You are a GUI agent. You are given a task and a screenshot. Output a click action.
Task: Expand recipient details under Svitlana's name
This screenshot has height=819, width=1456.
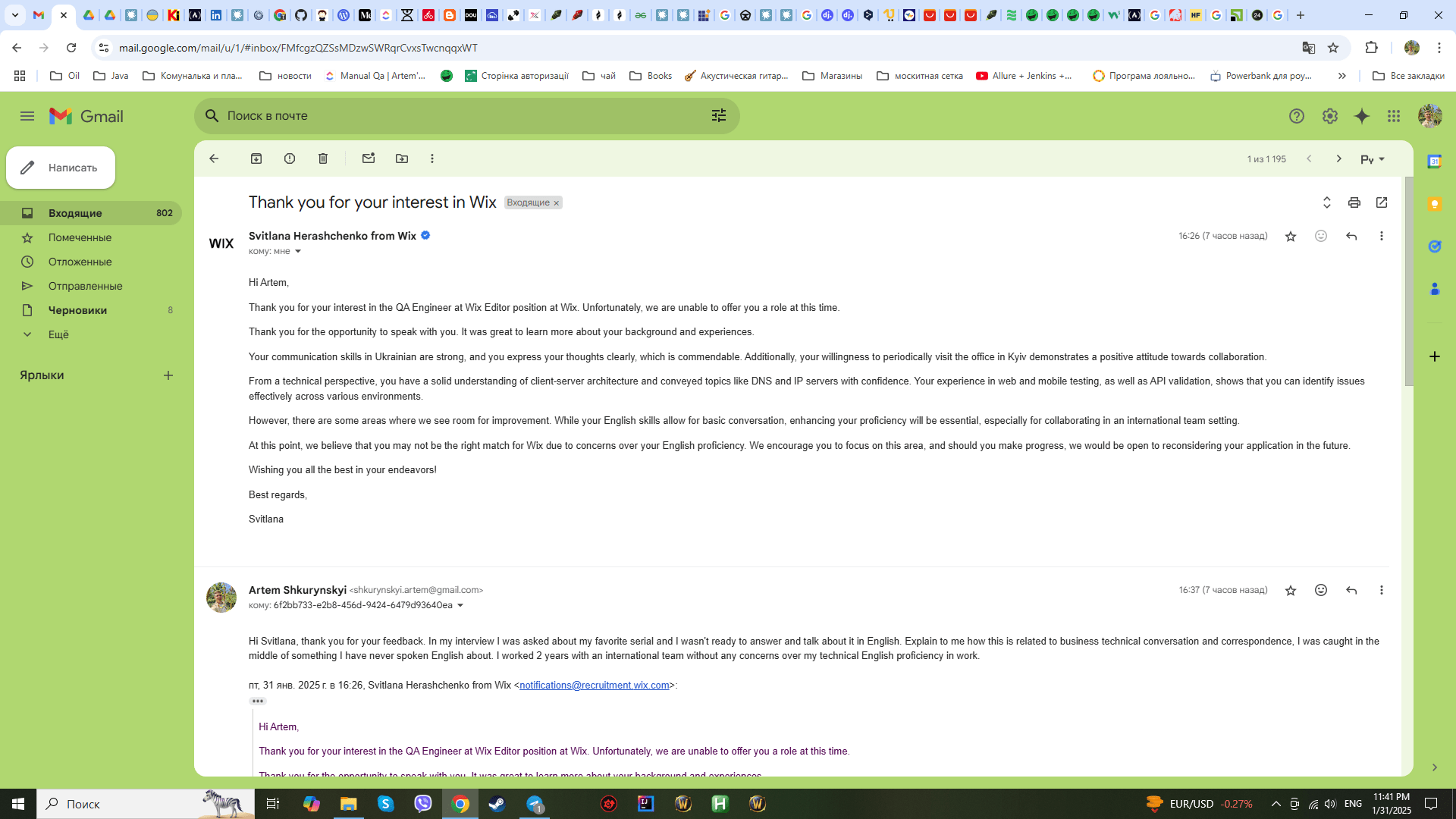click(x=298, y=252)
